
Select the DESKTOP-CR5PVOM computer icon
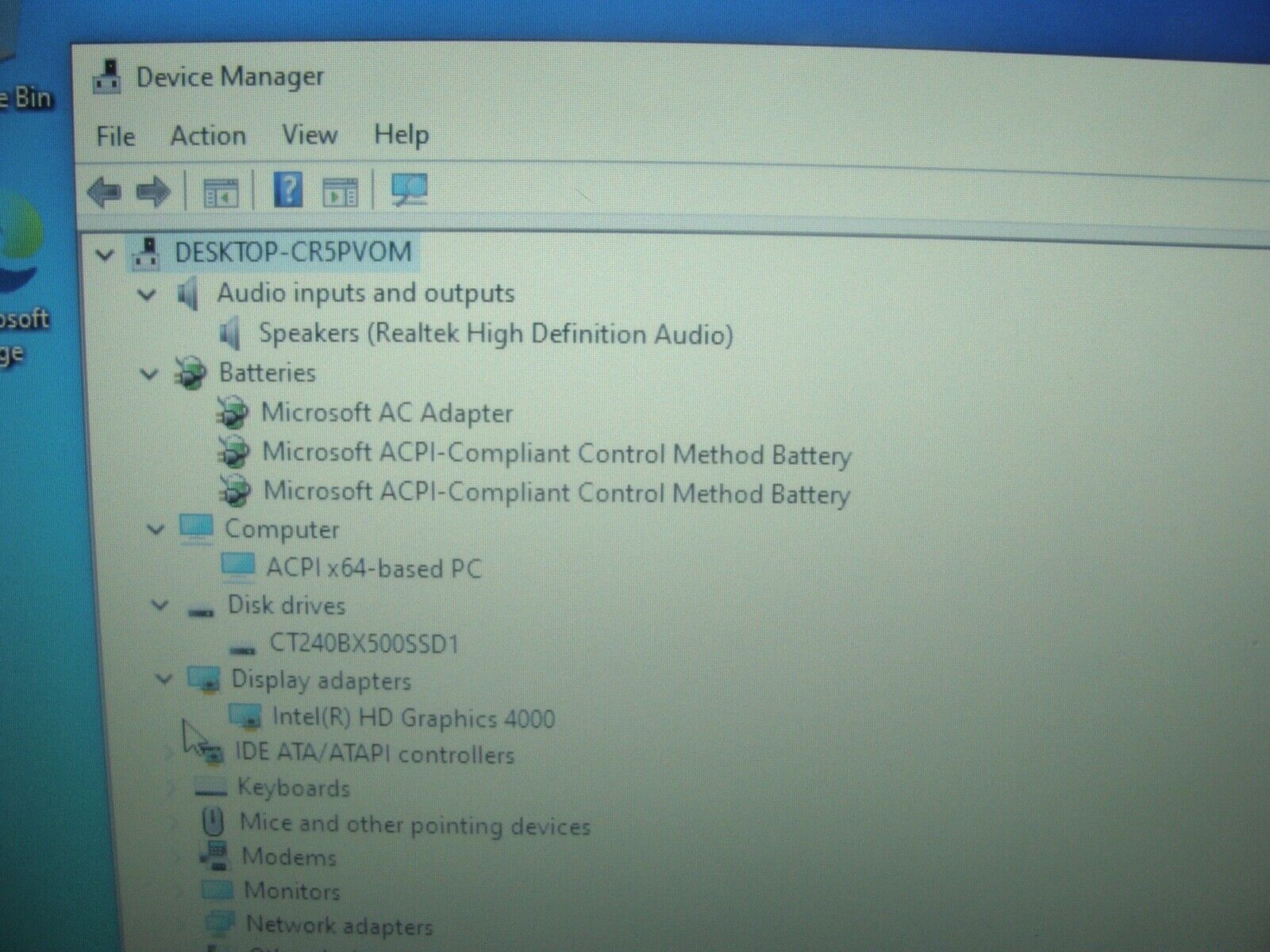tap(146, 253)
